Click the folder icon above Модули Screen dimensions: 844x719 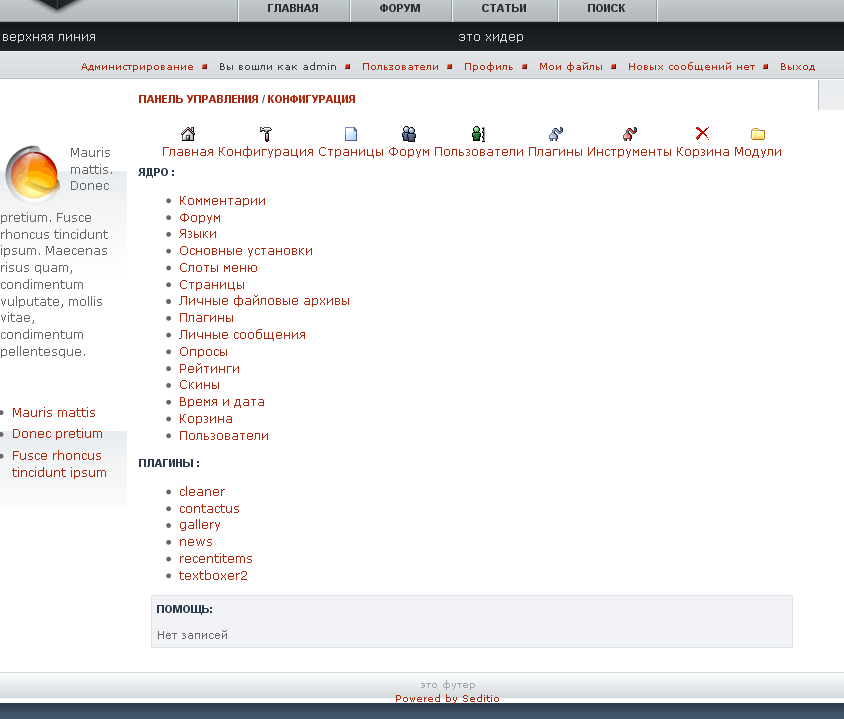pyautogui.click(x=758, y=134)
